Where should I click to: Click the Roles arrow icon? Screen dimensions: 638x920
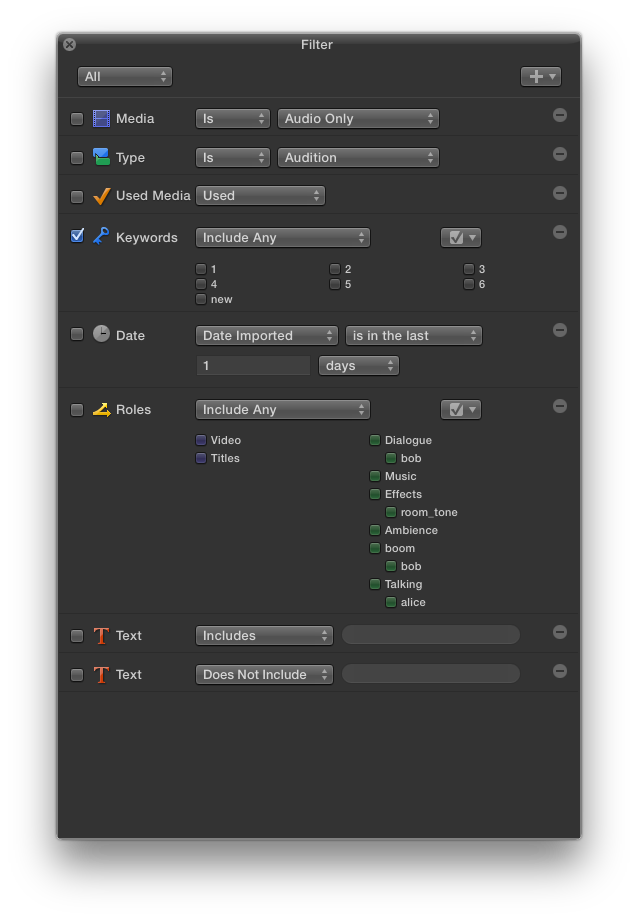click(x=101, y=409)
